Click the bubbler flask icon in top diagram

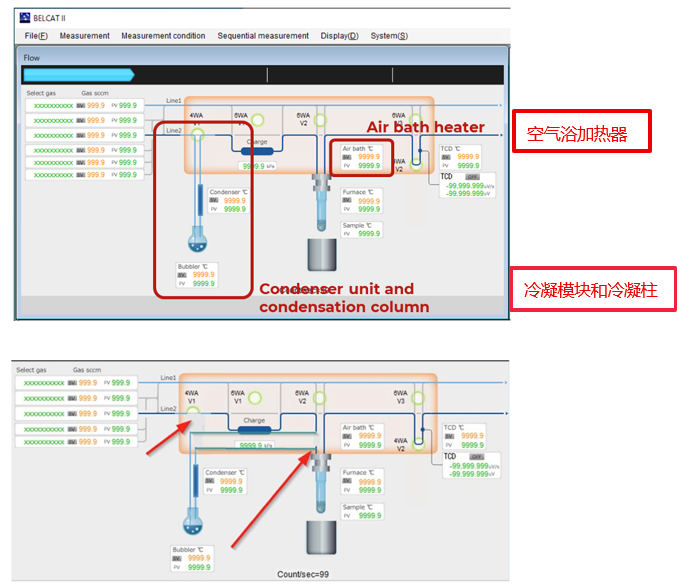click(197, 240)
